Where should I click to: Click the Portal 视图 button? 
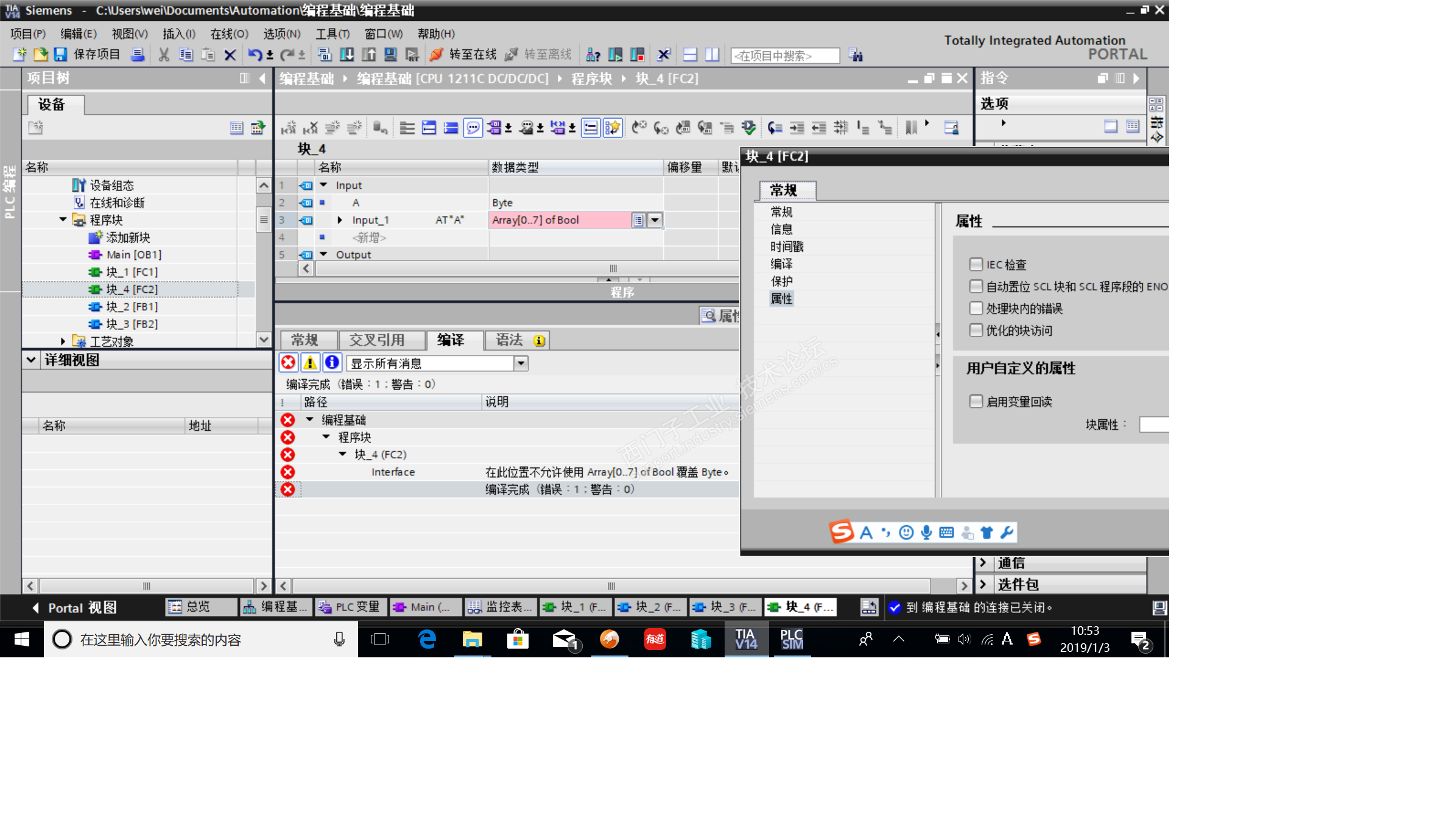click(74, 607)
